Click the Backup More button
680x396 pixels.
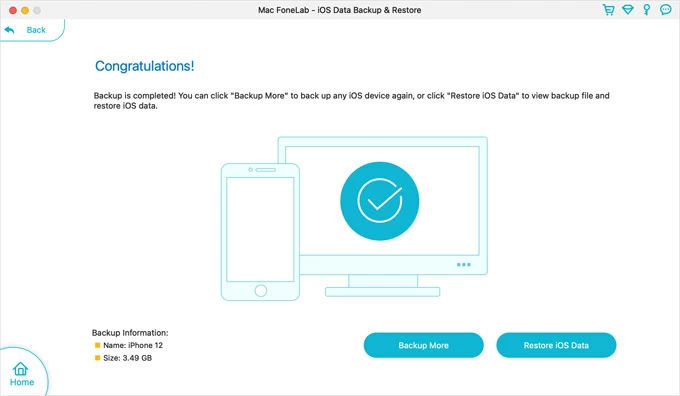[423, 345]
